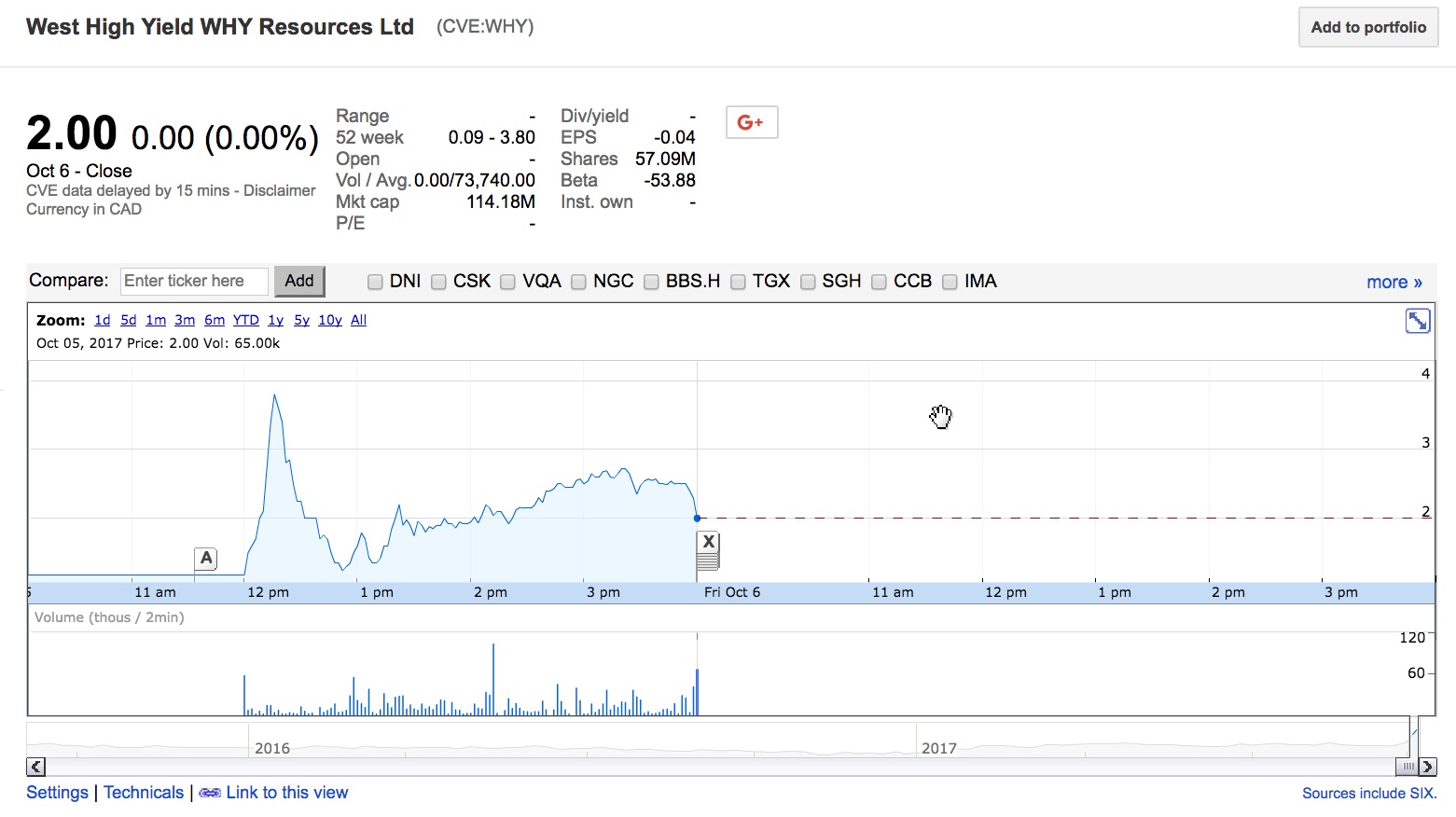Show All time zoom range
Image resolution: width=1456 pixels, height=817 pixels.
(358, 320)
